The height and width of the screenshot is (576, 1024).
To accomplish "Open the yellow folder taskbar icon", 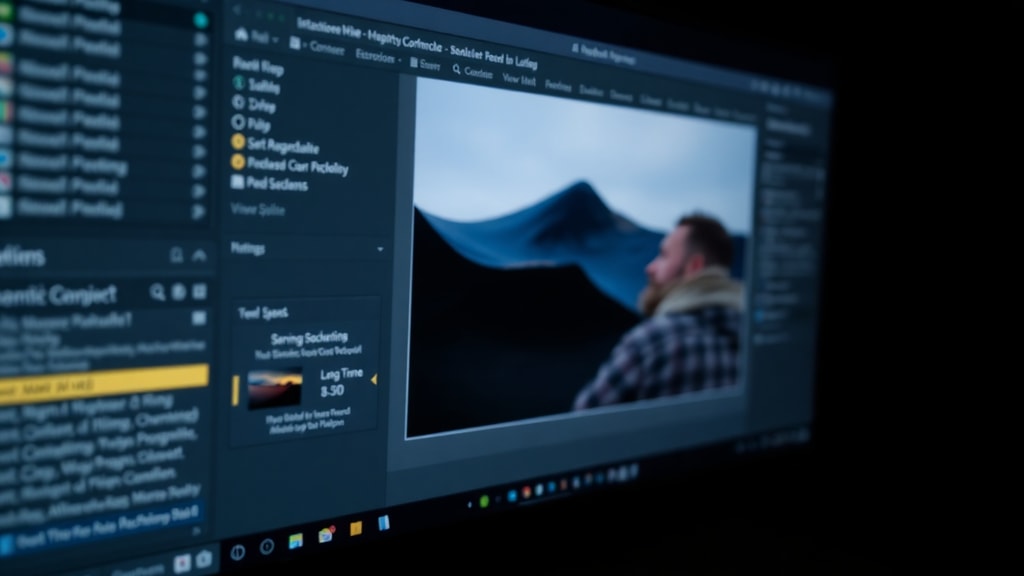I will pos(356,528).
